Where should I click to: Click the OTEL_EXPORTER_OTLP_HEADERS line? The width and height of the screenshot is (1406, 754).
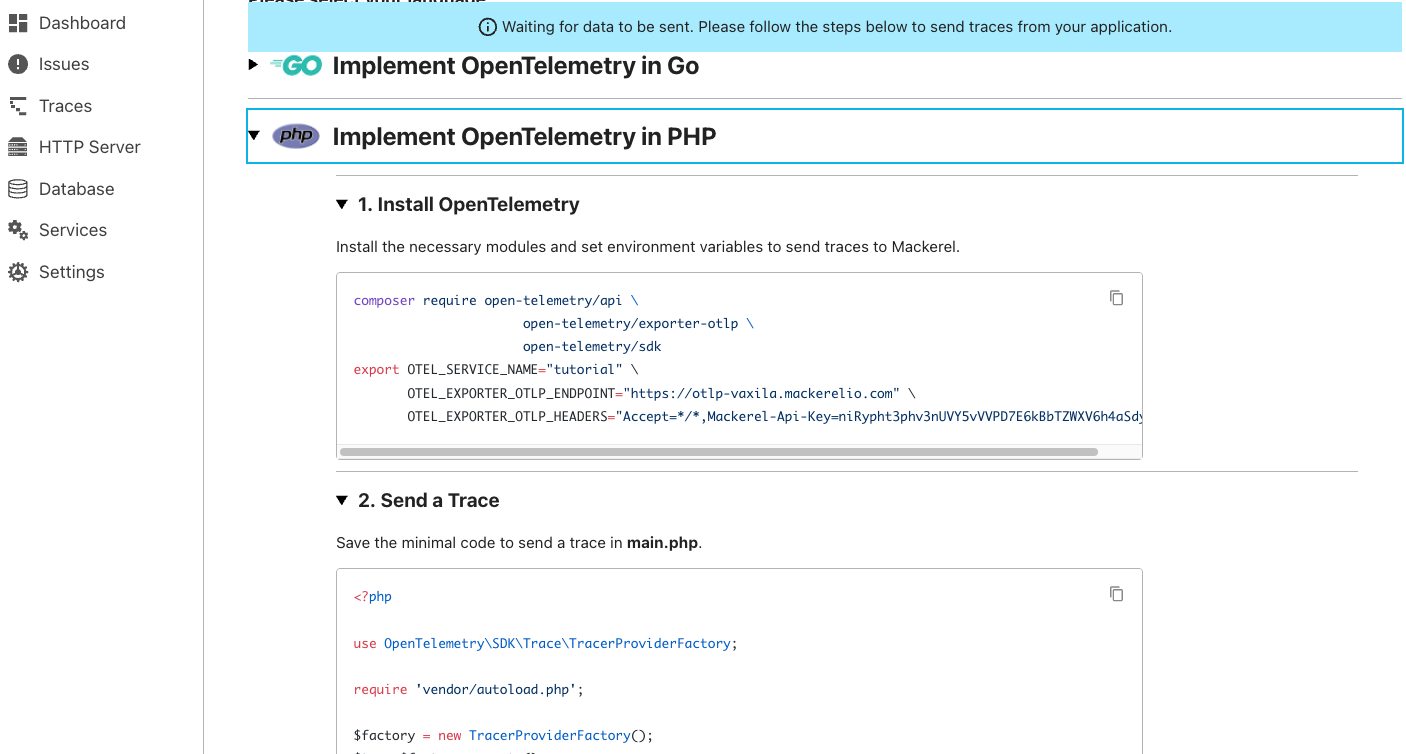774,416
